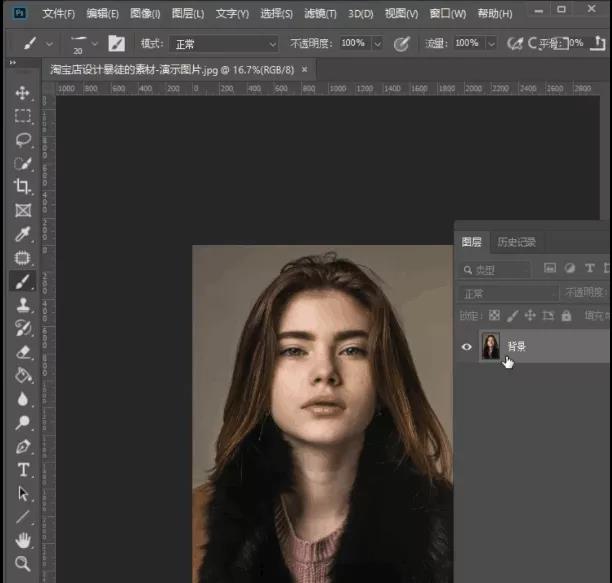Viewport: 612px width, 583px height.
Task: Open the 图像(I) menu
Action: [145, 14]
